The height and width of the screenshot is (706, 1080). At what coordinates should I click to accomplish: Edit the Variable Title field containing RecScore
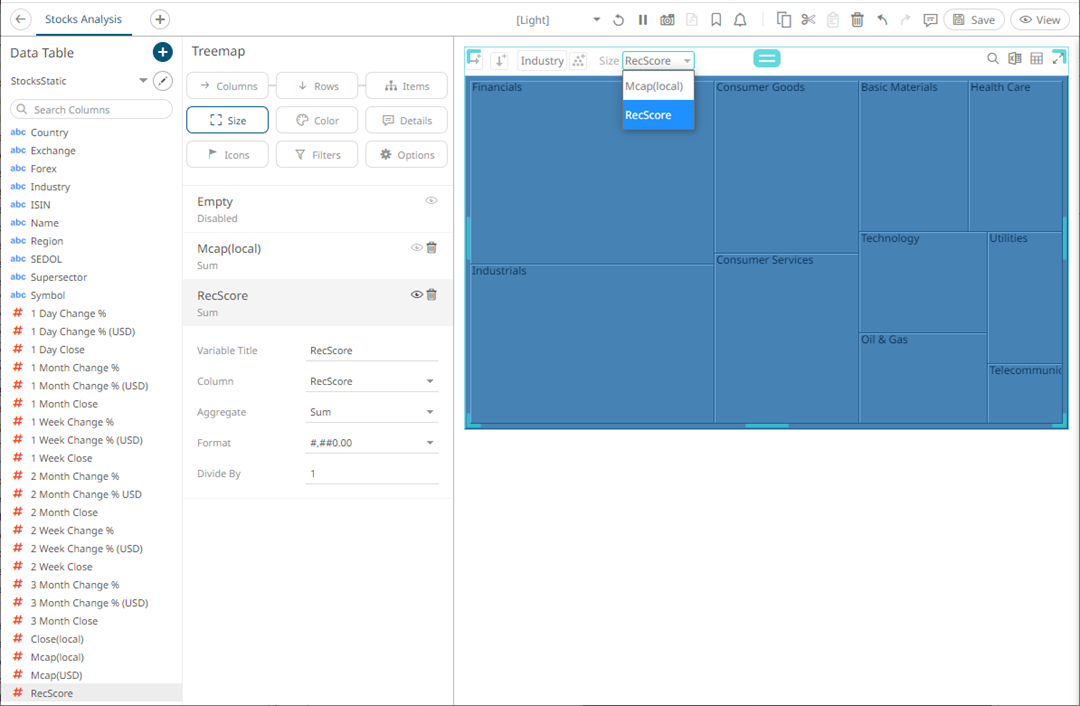[x=372, y=351]
